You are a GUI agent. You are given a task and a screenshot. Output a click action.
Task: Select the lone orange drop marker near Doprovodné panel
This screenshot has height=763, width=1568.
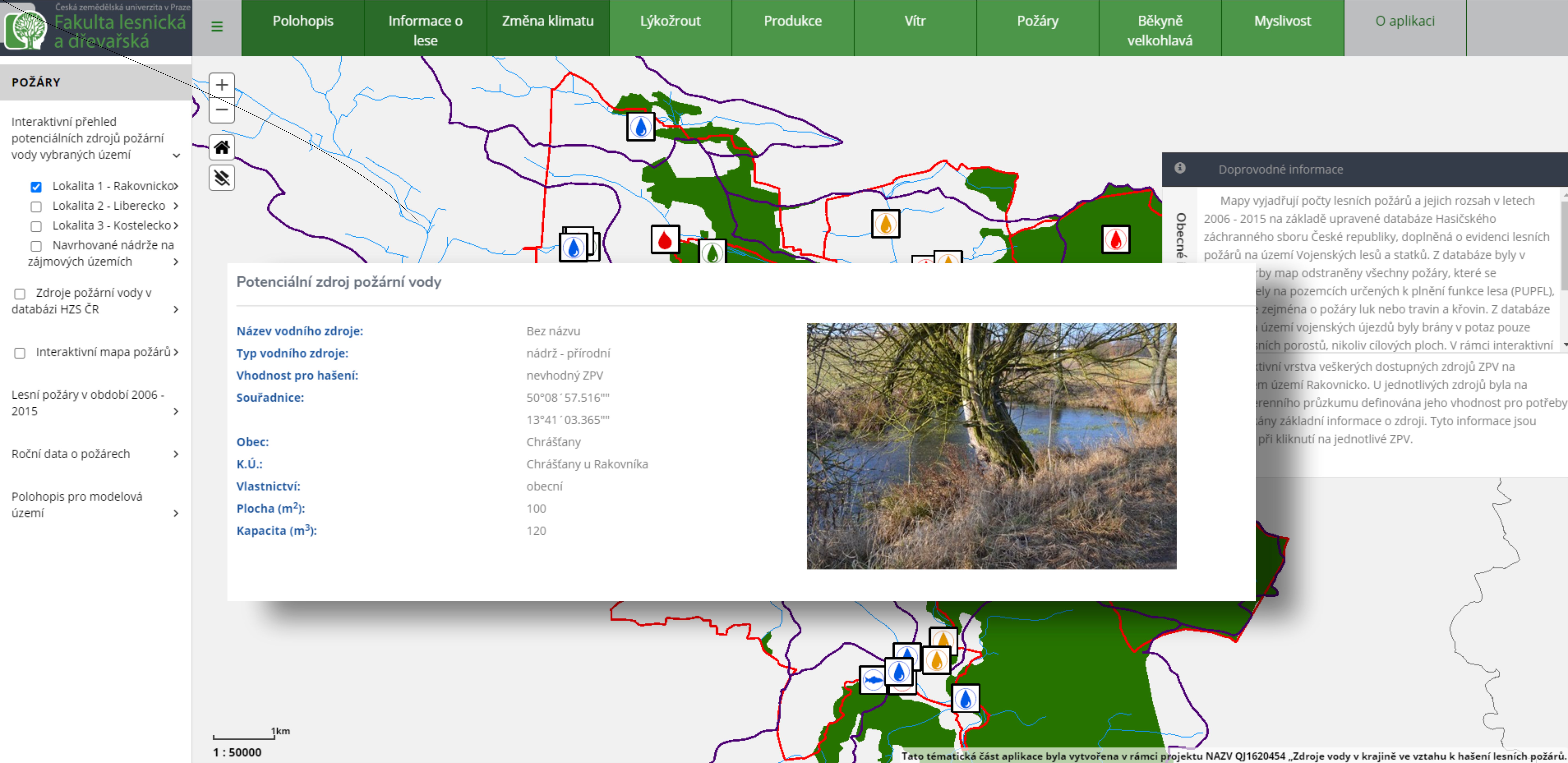[x=886, y=224]
